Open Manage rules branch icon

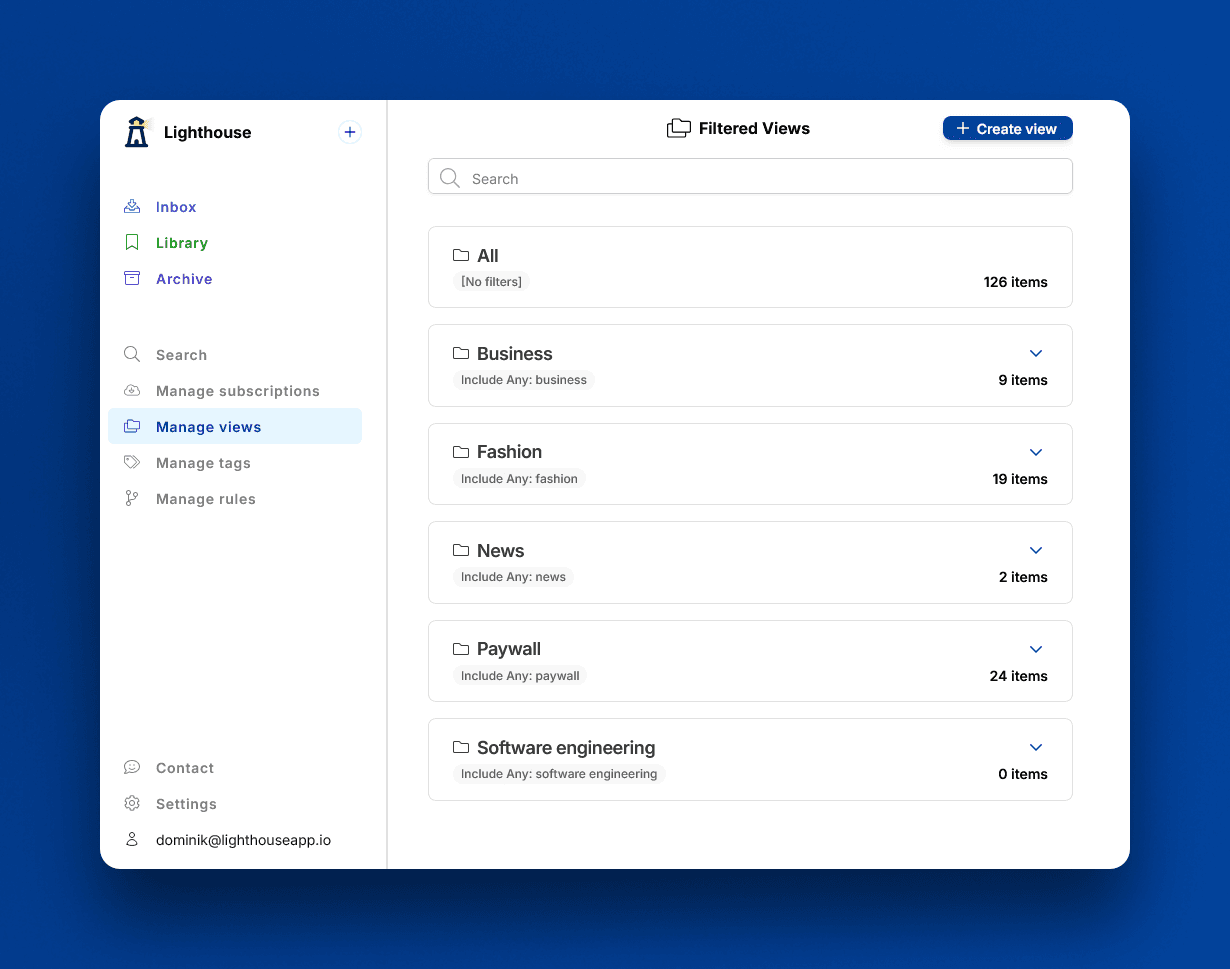132,499
